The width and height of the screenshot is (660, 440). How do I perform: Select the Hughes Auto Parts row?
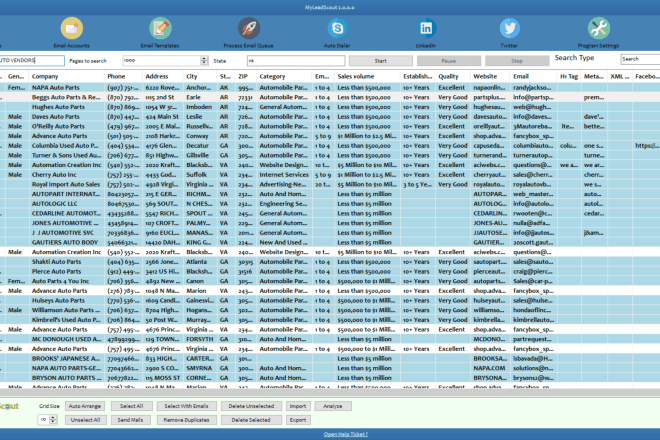330,107
